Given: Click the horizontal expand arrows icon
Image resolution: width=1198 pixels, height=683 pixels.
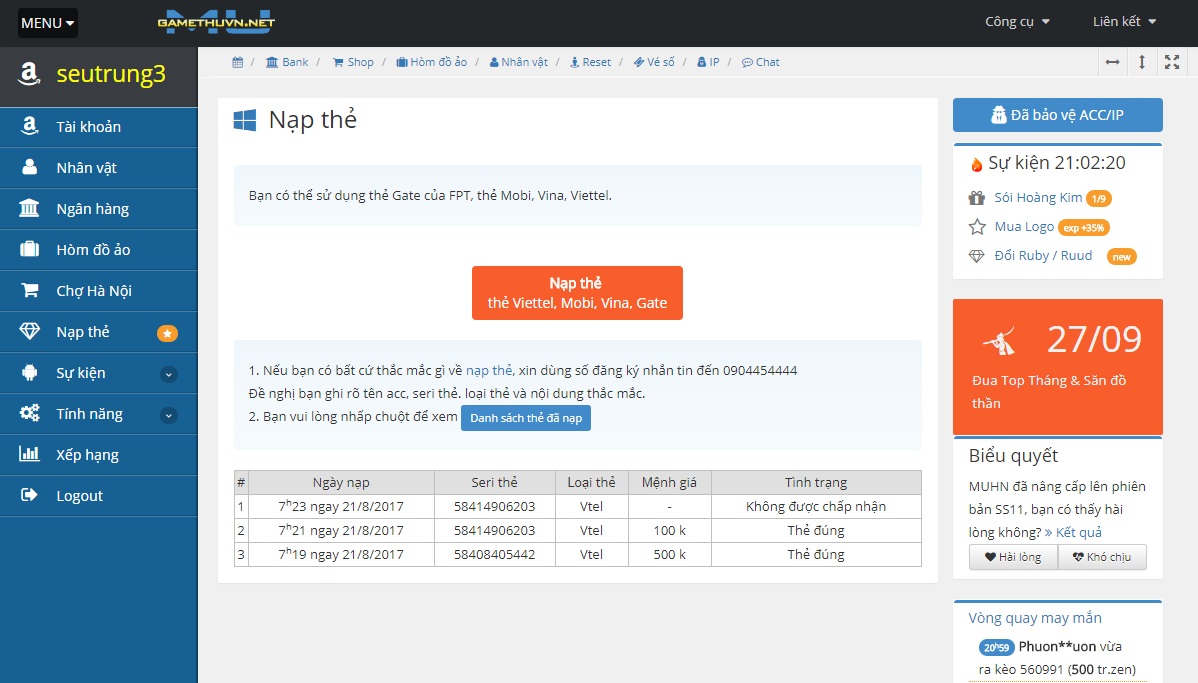Looking at the screenshot, I should click(x=1112, y=62).
